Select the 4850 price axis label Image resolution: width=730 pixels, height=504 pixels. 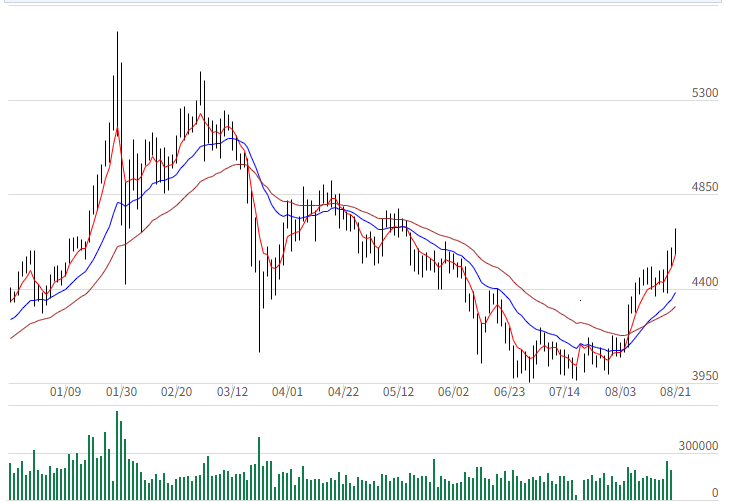pos(705,187)
